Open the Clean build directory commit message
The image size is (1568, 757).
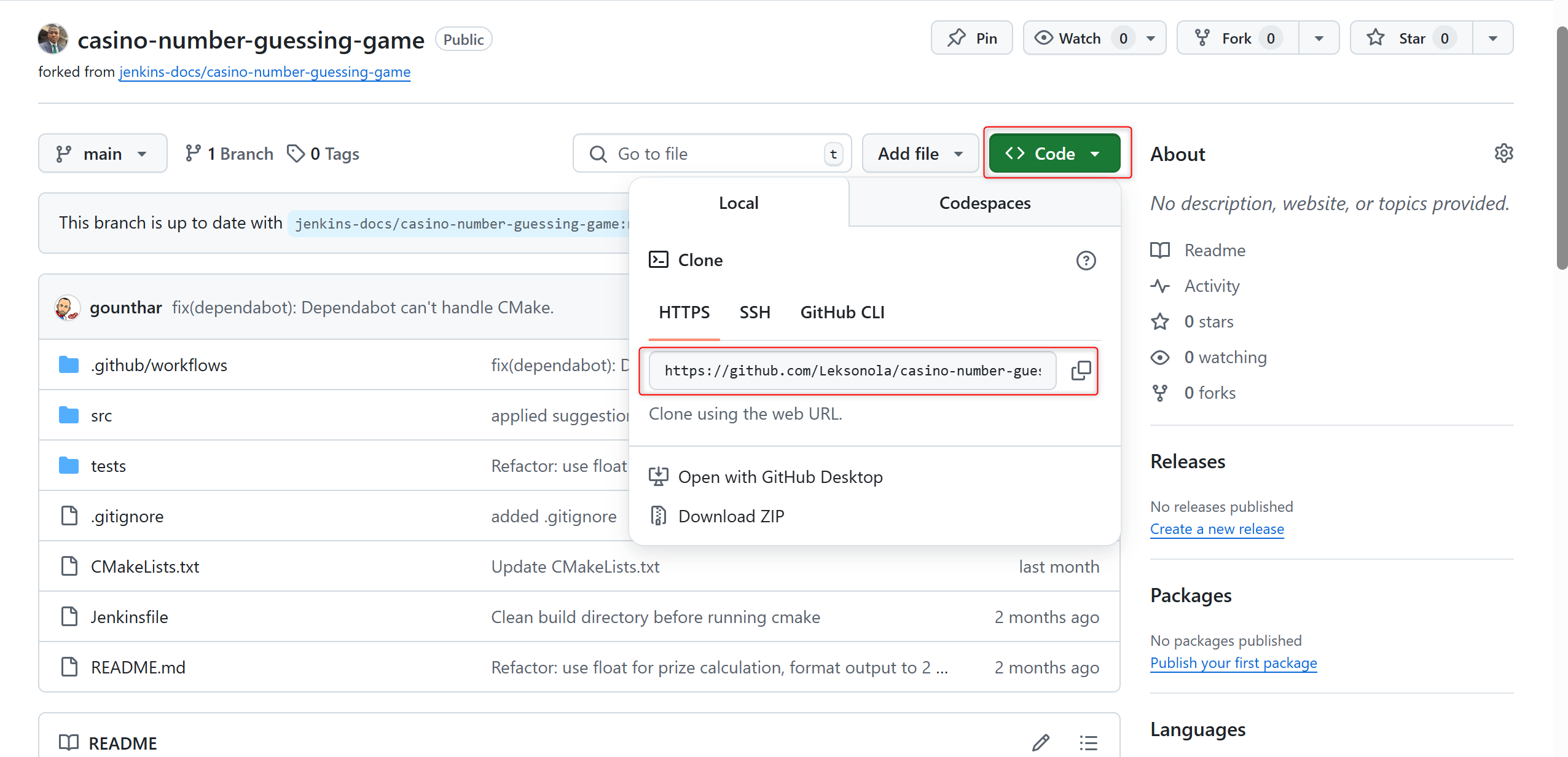point(656,617)
